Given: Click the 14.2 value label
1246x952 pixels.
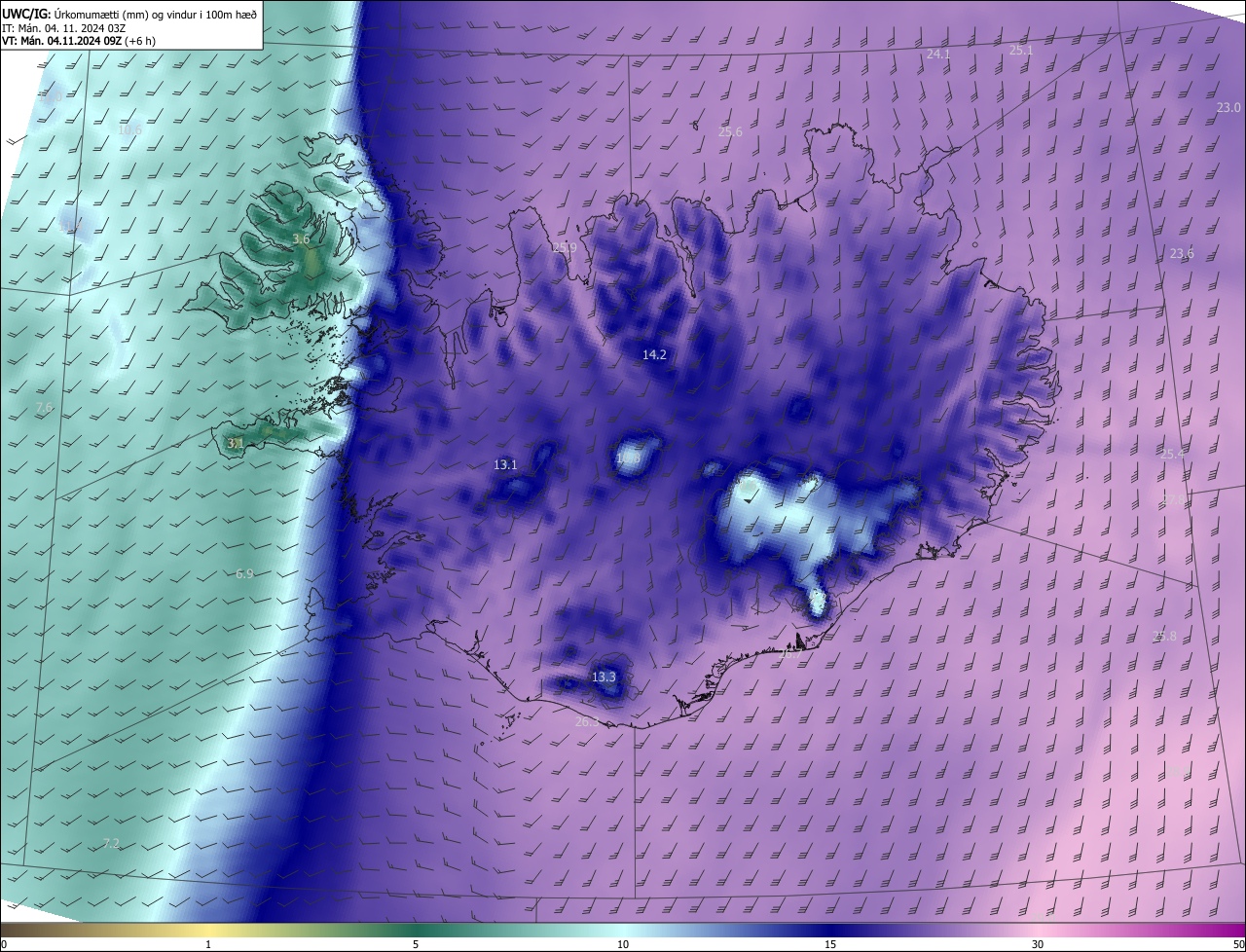Looking at the screenshot, I should pyautogui.click(x=654, y=355).
